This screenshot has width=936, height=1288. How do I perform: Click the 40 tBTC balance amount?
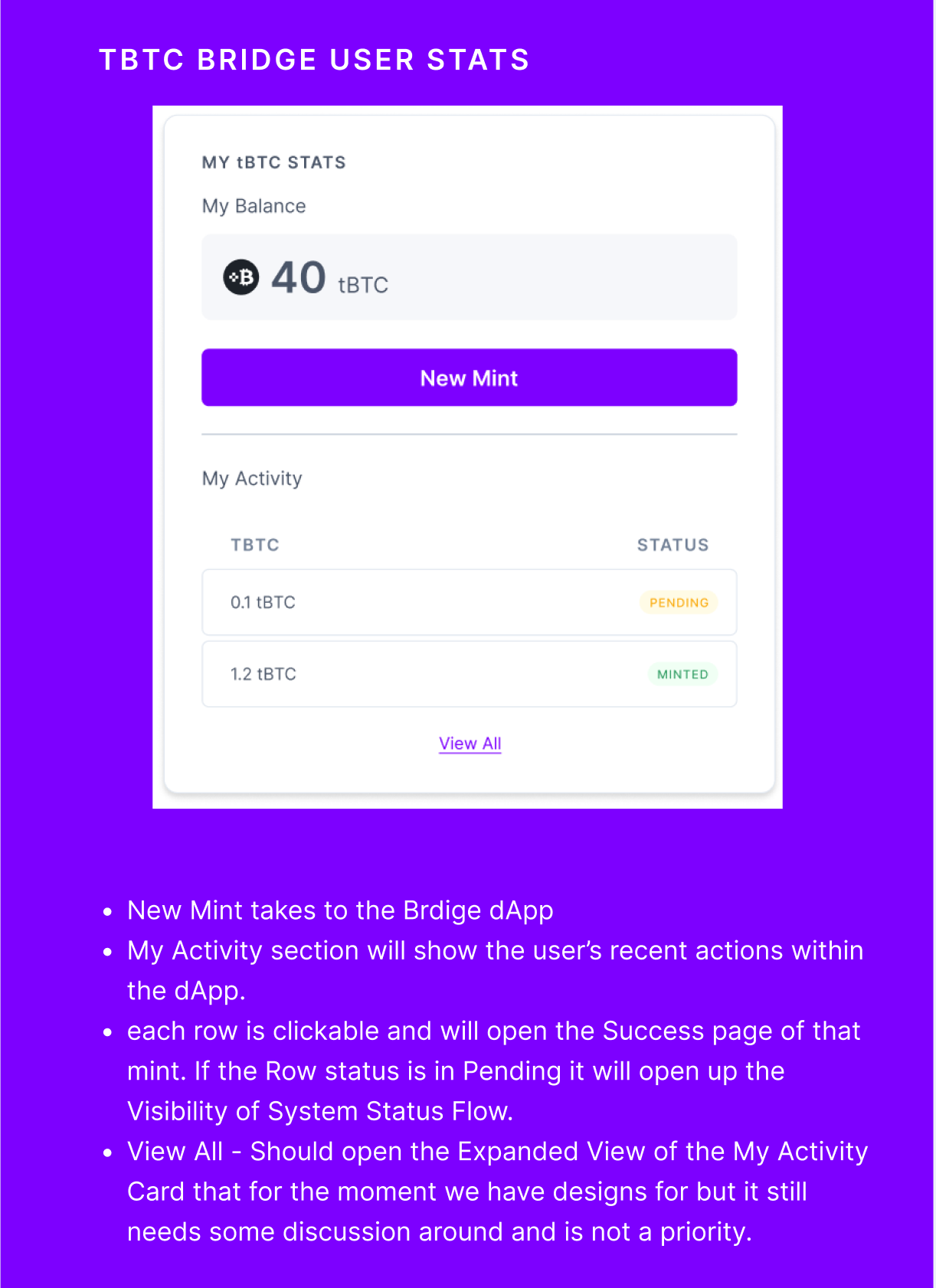tap(297, 277)
